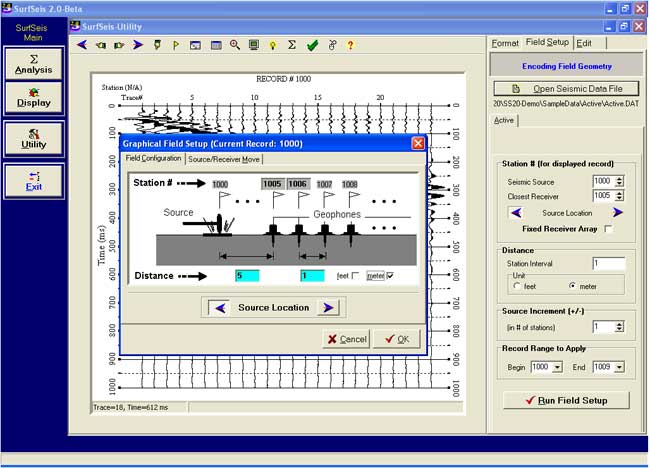The height and width of the screenshot is (468, 650).
Task: Click the sigma toolbar icon
Action: click(292, 45)
